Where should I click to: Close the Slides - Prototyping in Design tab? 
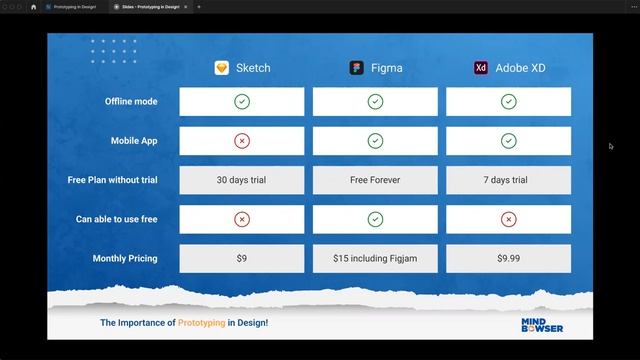186,7
